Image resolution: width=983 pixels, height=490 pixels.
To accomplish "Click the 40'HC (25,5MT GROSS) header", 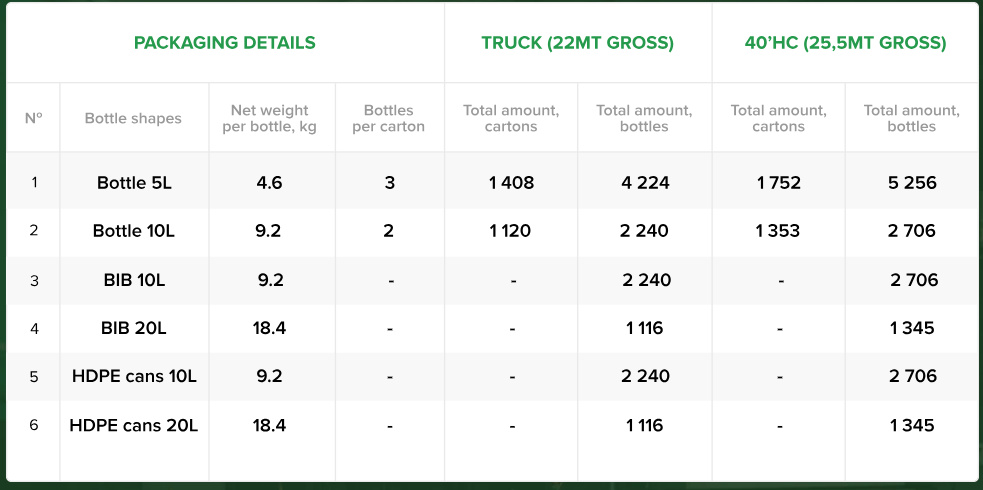I will 845,43.
